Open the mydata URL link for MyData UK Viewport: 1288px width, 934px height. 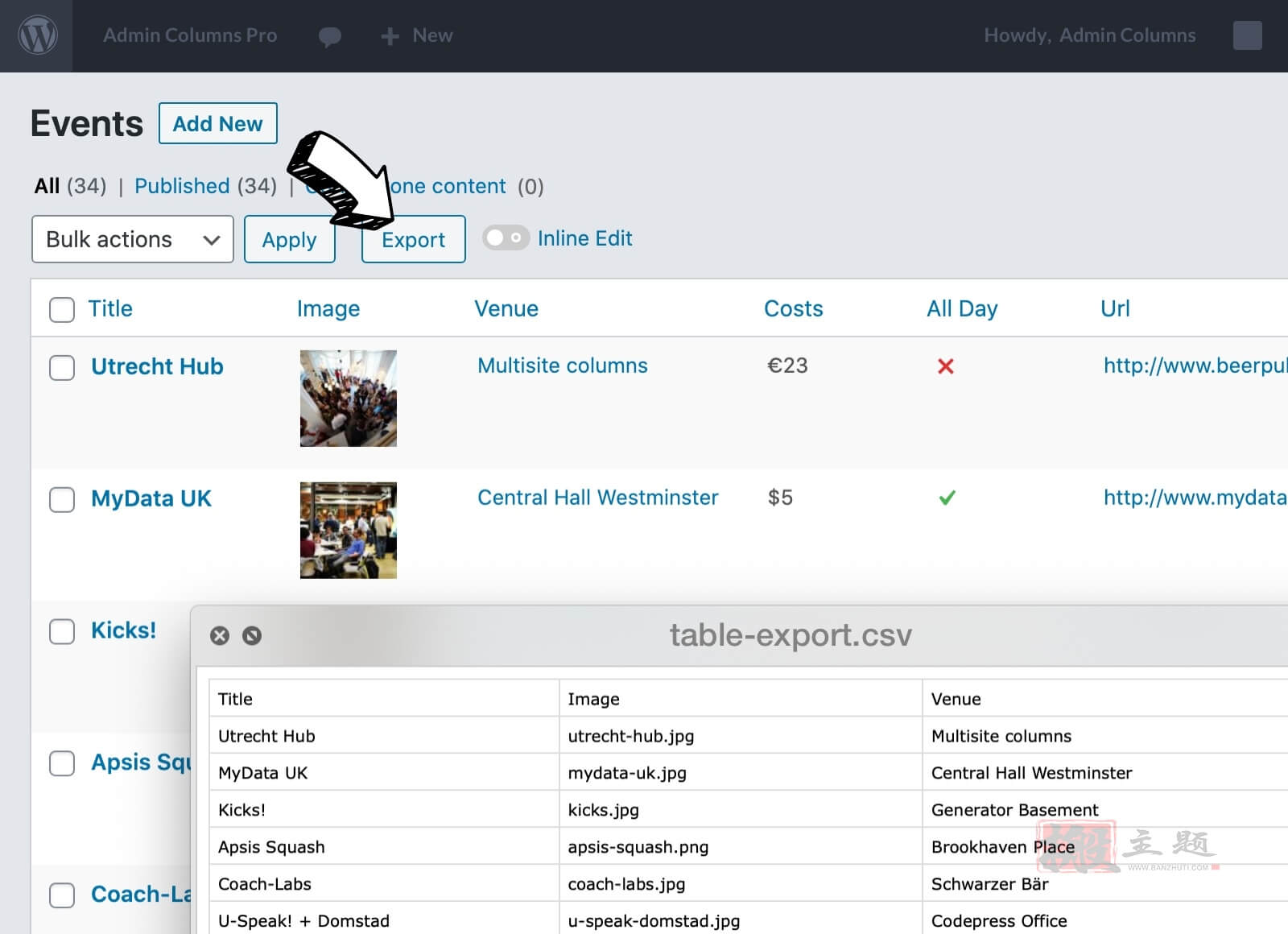click(x=1195, y=498)
